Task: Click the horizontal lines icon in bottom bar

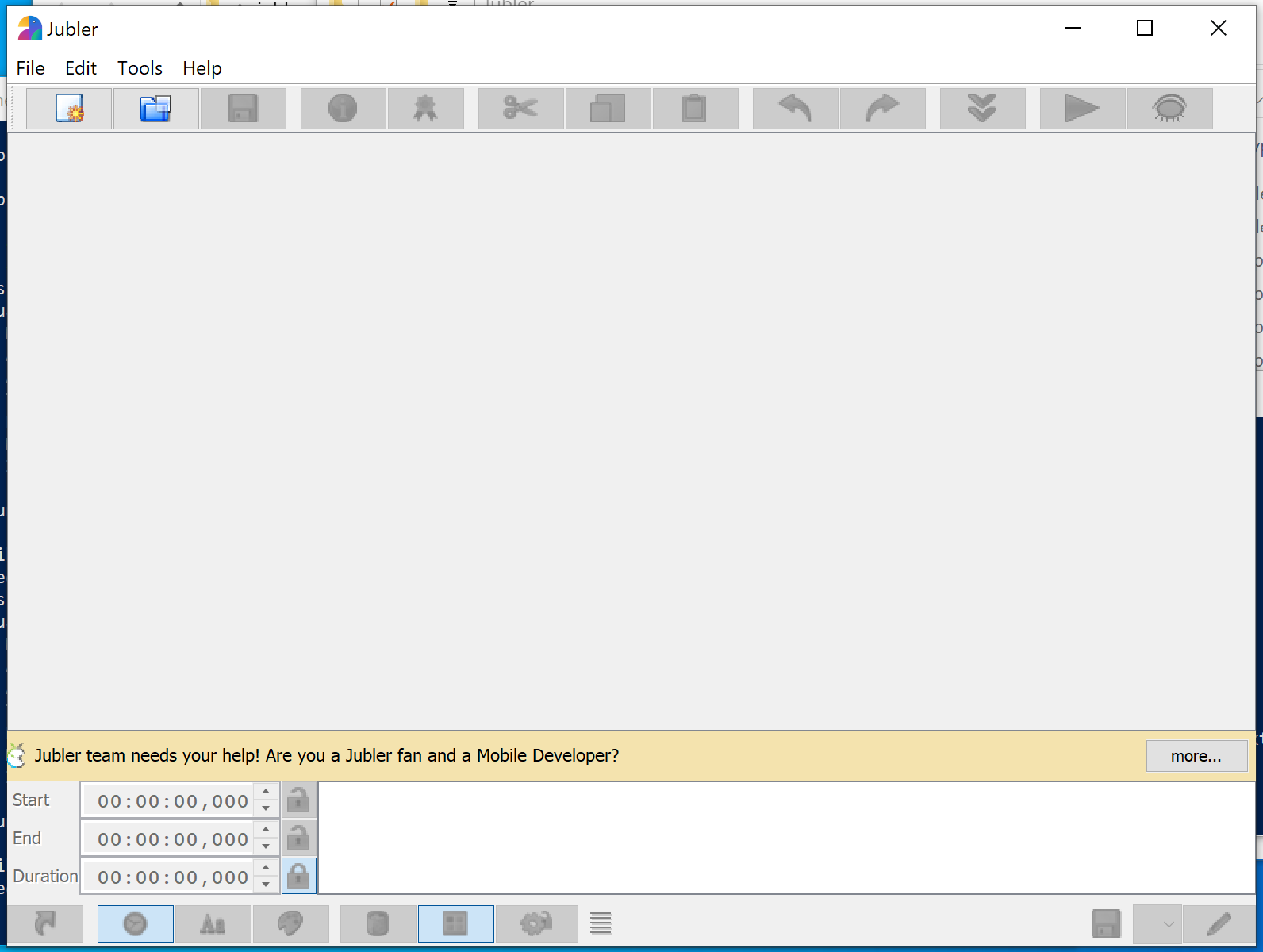Action: click(x=601, y=923)
